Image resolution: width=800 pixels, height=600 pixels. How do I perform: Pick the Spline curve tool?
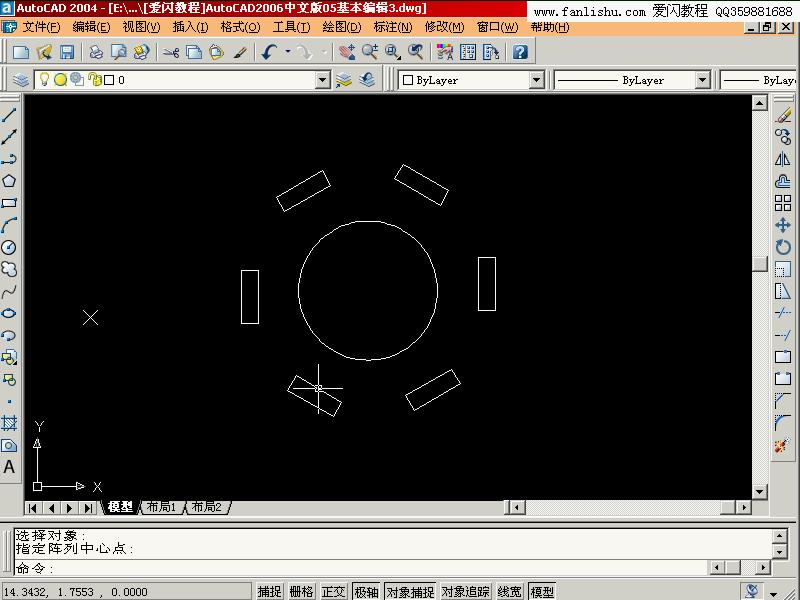pyautogui.click(x=9, y=291)
